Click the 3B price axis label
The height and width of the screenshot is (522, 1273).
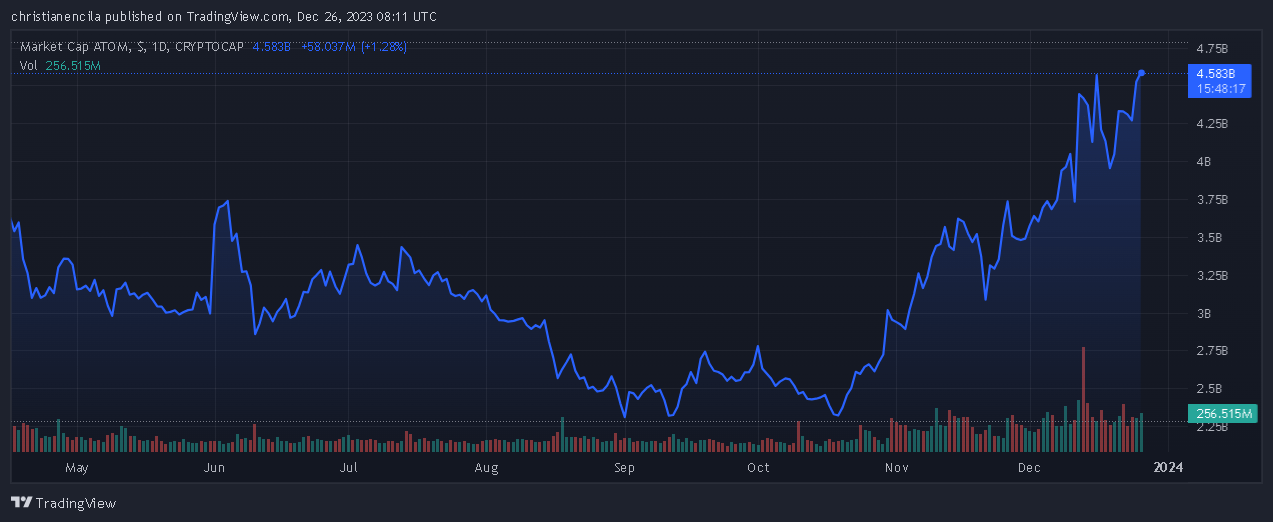click(x=1204, y=313)
